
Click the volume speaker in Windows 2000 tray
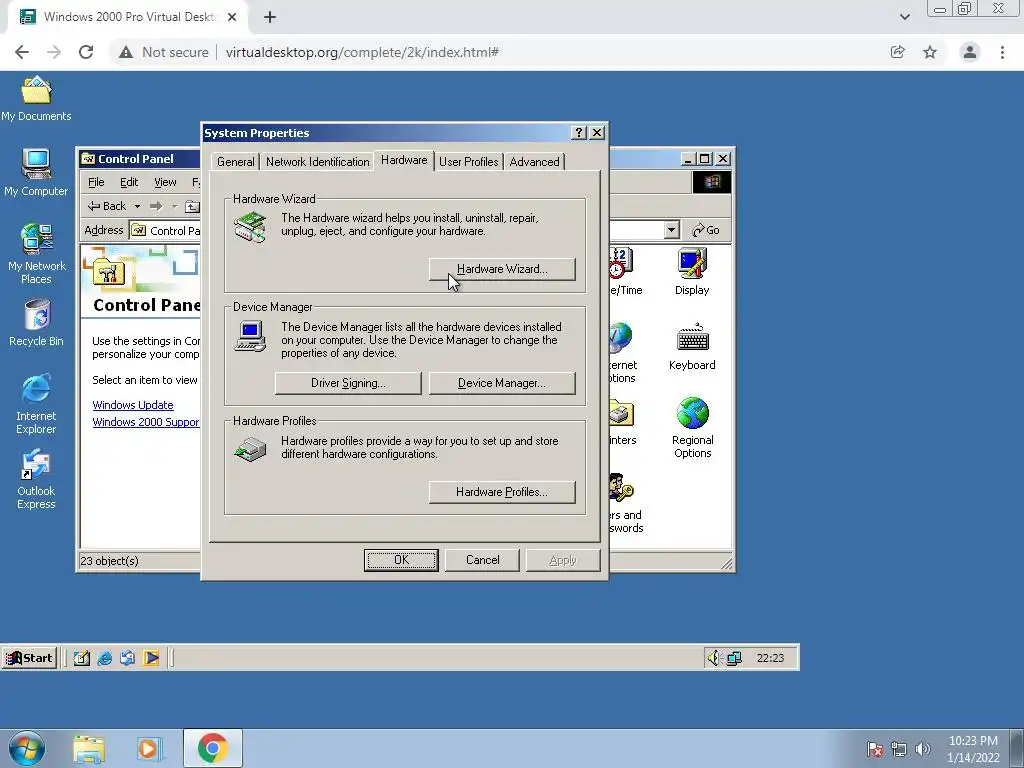714,658
